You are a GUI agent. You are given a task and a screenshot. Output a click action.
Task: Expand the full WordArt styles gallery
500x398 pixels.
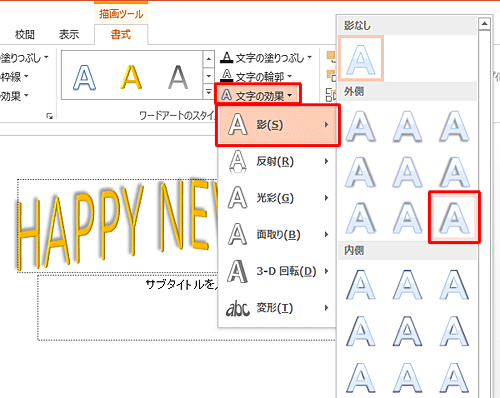click(208, 91)
